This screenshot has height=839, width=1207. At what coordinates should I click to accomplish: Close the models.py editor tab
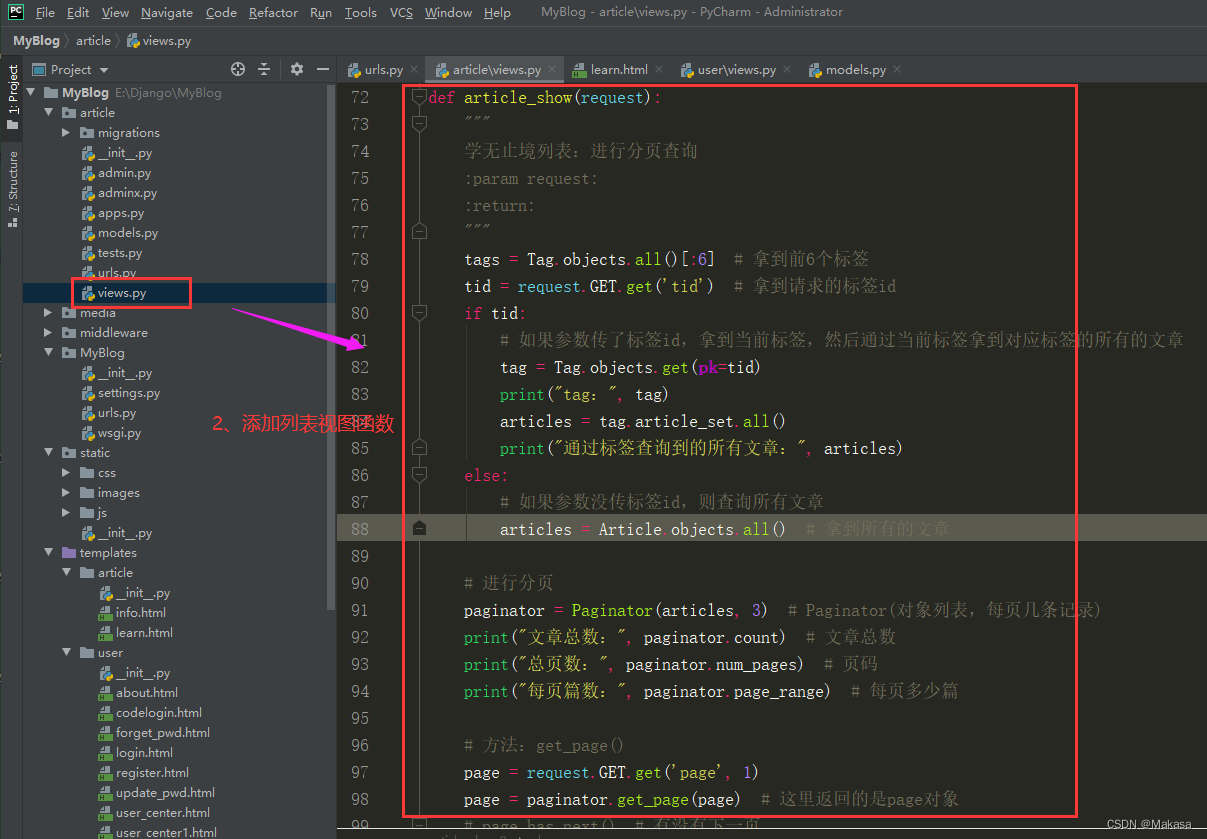(896, 70)
